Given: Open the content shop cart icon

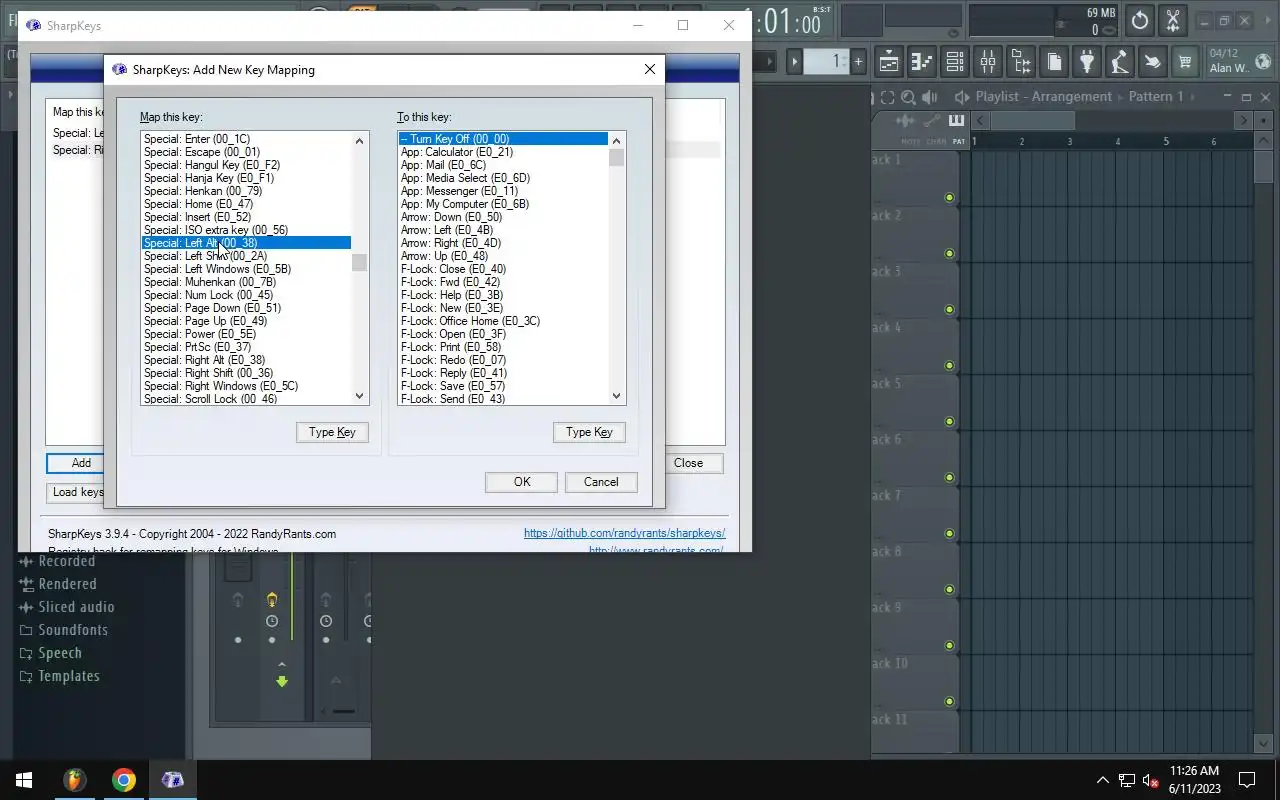Looking at the screenshot, I should 1185,62.
